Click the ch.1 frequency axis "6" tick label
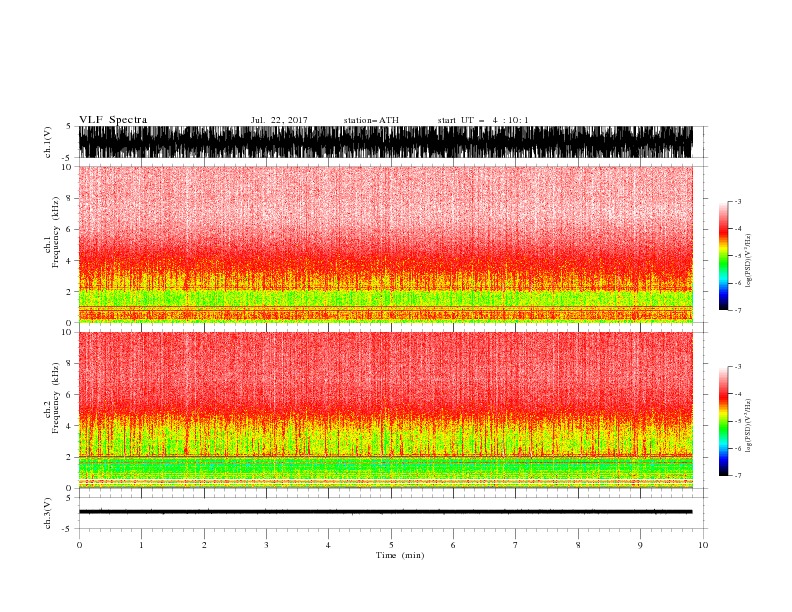Image resolution: width=792 pixels, height=612 pixels. tap(69, 229)
